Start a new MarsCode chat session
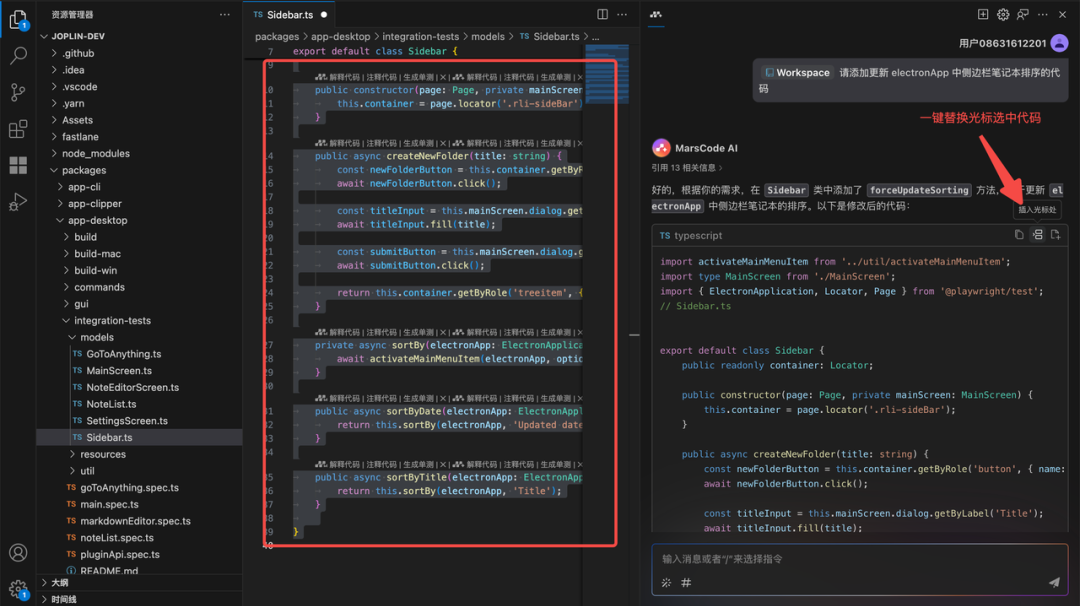The width and height of the screenshot is (1080, 606). (983, 15)
